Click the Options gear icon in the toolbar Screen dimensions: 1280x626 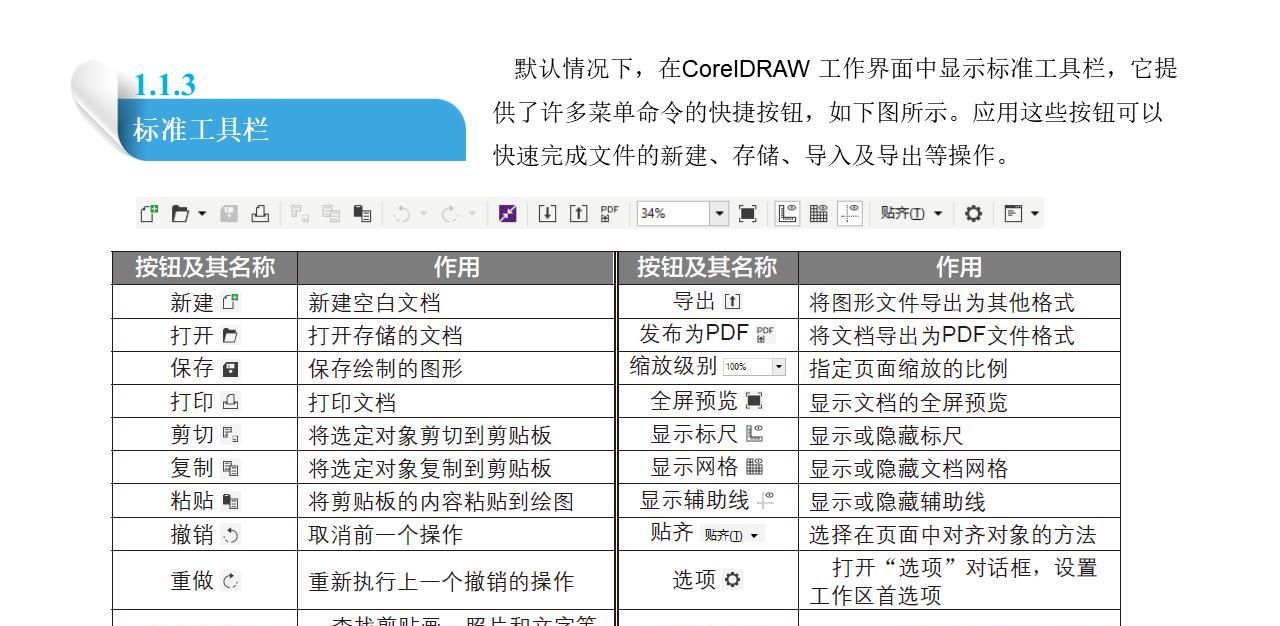coord(974,213)
